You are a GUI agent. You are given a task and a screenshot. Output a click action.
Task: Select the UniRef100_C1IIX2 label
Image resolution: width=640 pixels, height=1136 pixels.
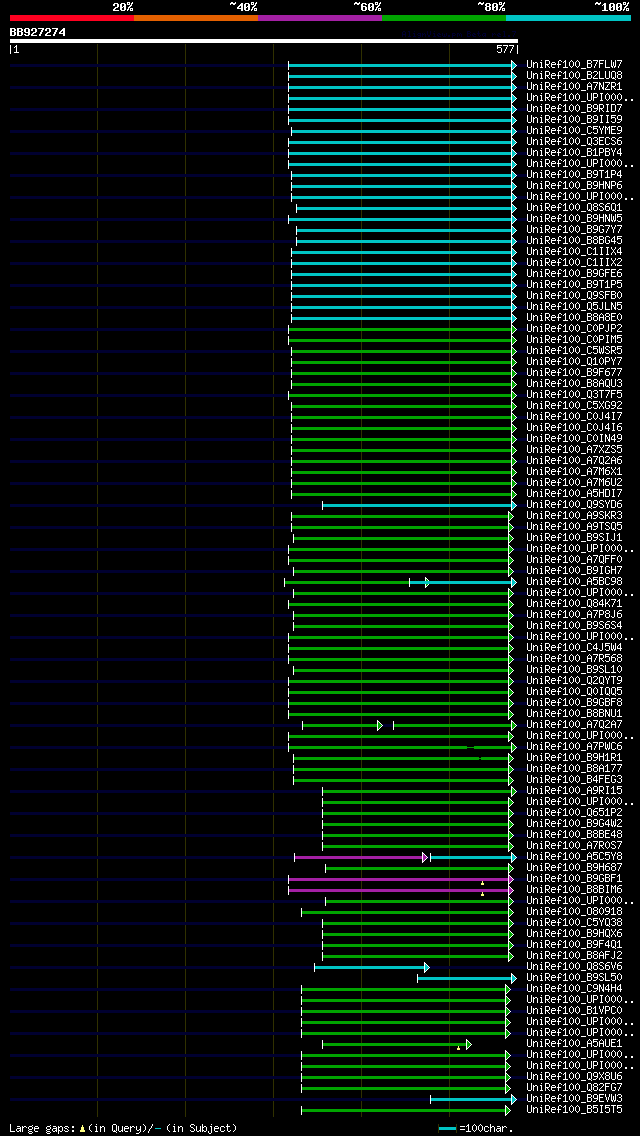tap(575, 262)
